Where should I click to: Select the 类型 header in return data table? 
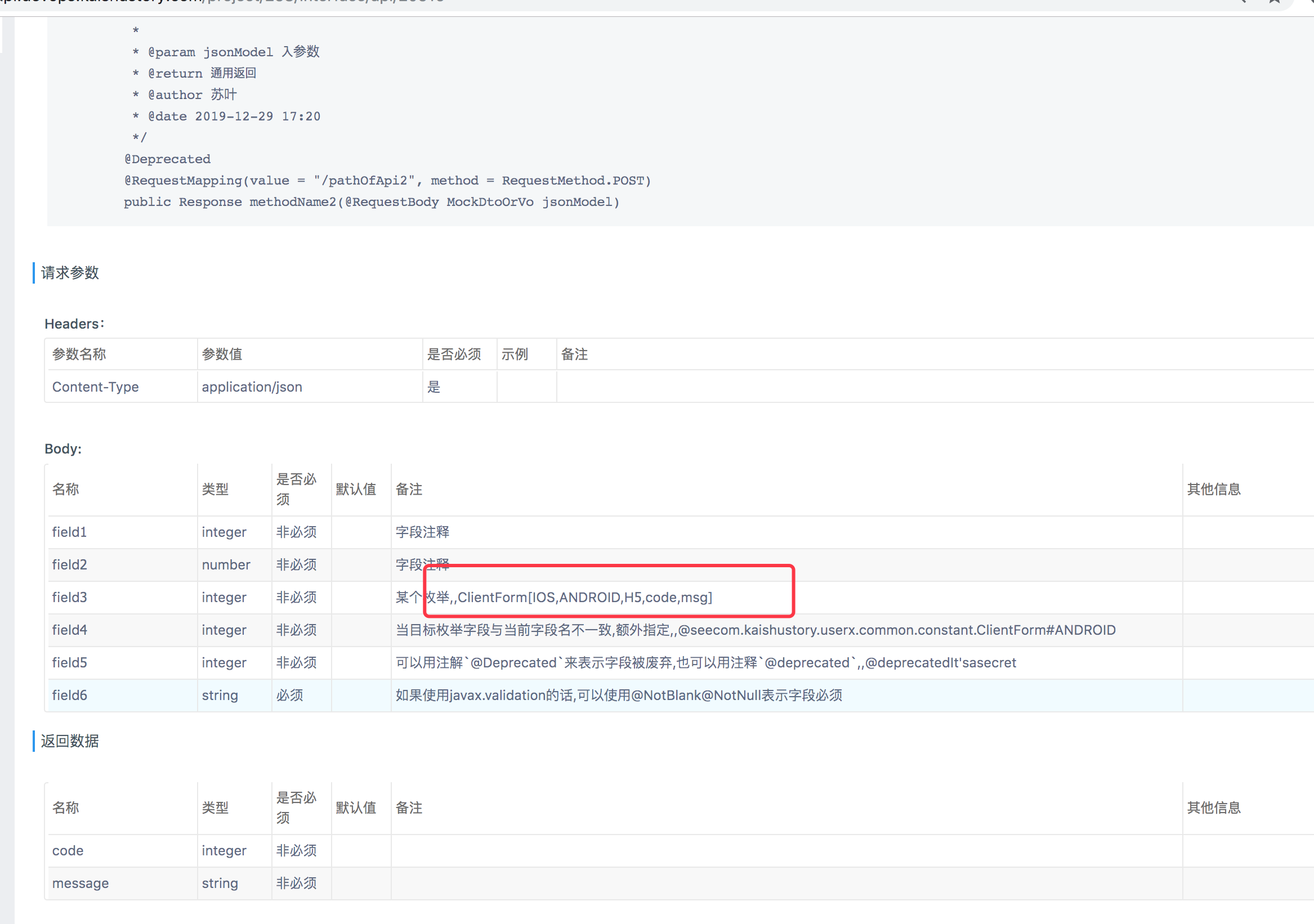(x=215, y=808)
